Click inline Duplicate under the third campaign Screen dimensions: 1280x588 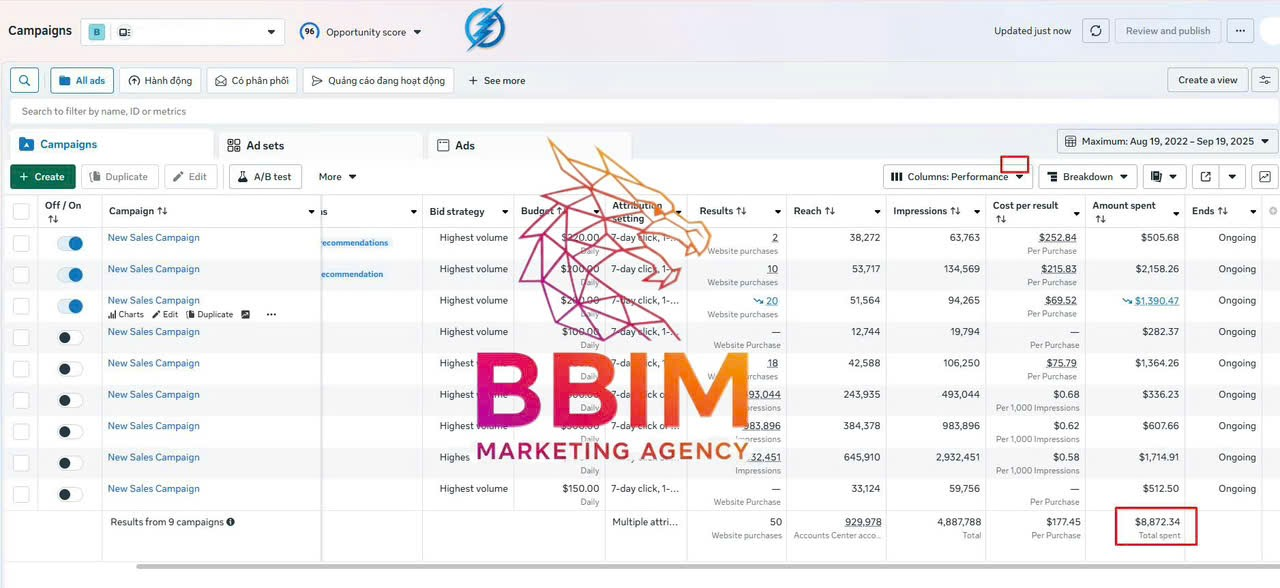(x=210, y=314)
